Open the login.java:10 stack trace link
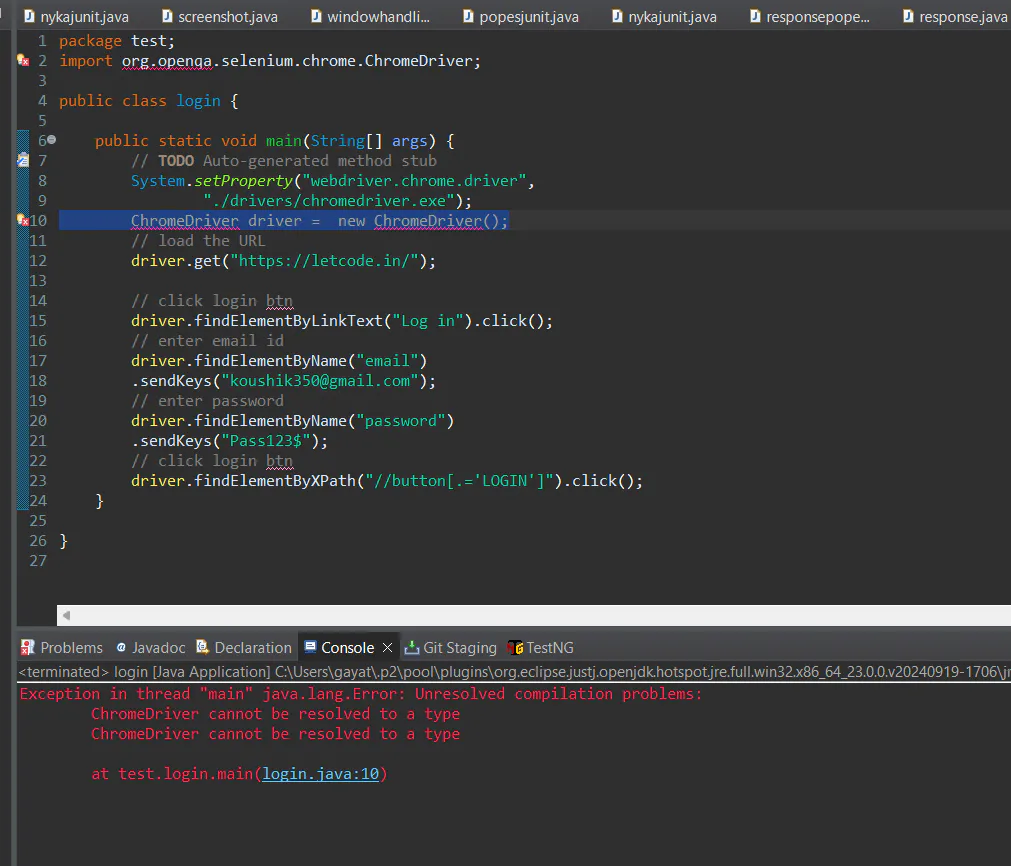 click(320, 773)
